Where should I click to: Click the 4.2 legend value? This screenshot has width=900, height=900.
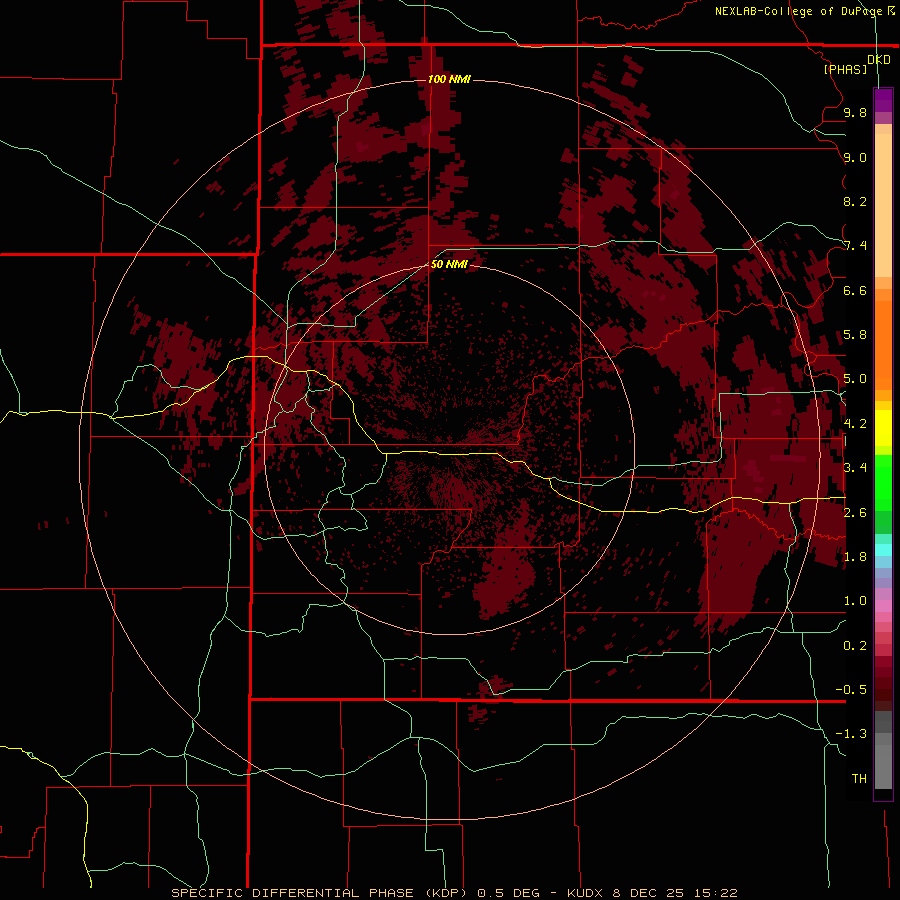pos(855,424)
